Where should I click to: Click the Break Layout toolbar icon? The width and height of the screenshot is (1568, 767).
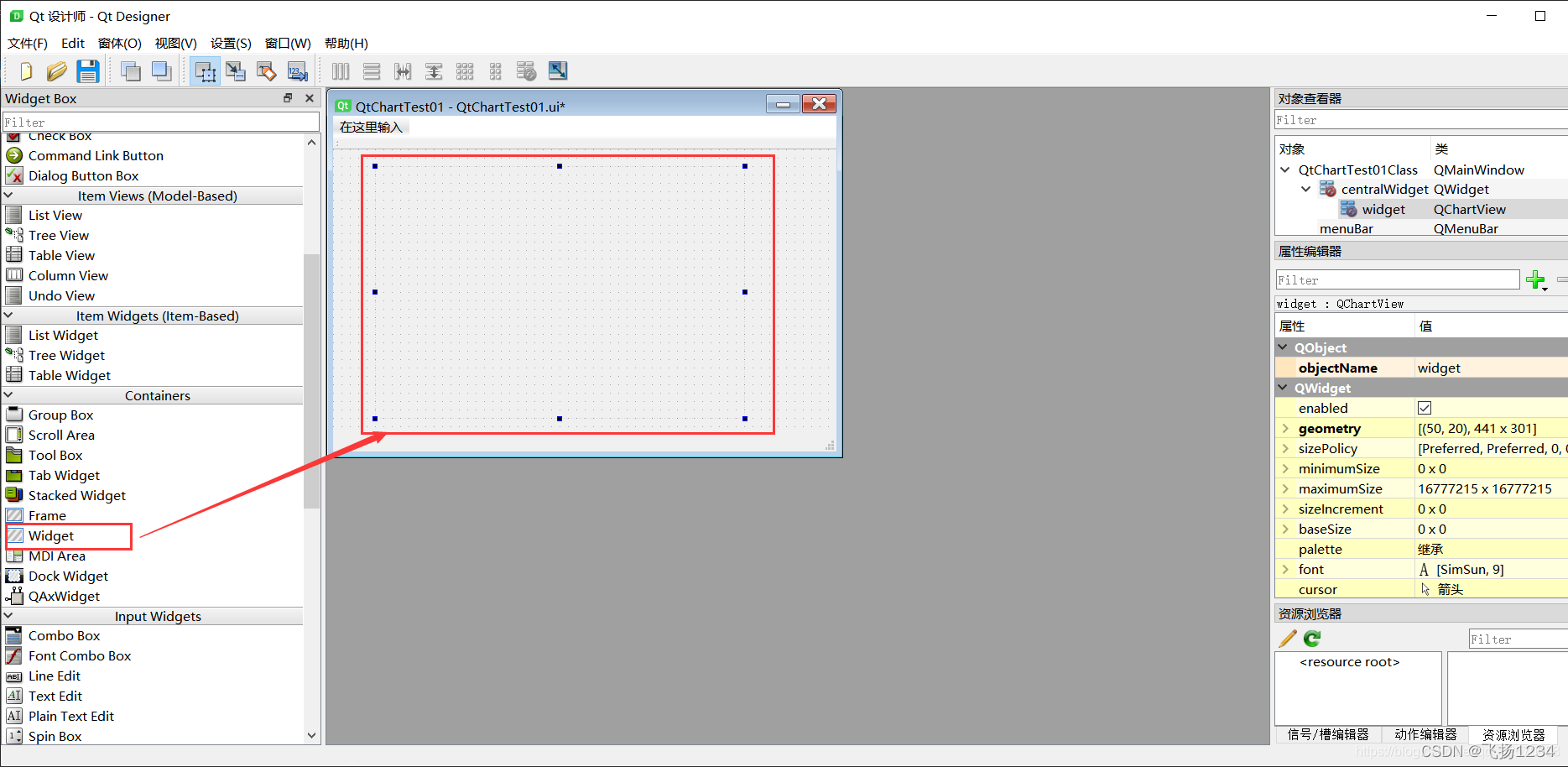click(526, 70)
